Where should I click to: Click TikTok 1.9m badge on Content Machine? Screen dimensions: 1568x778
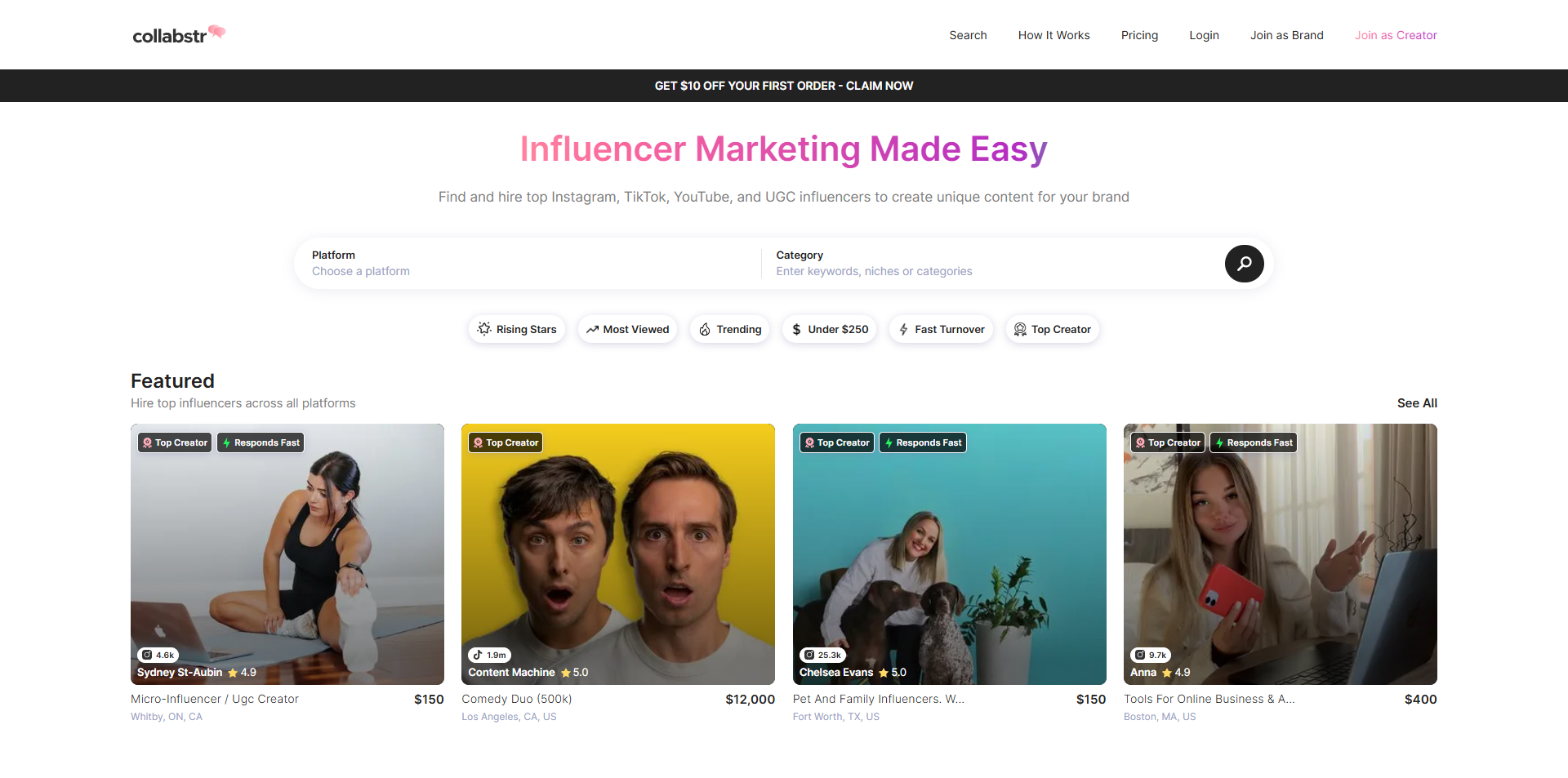tap(489, 655)
